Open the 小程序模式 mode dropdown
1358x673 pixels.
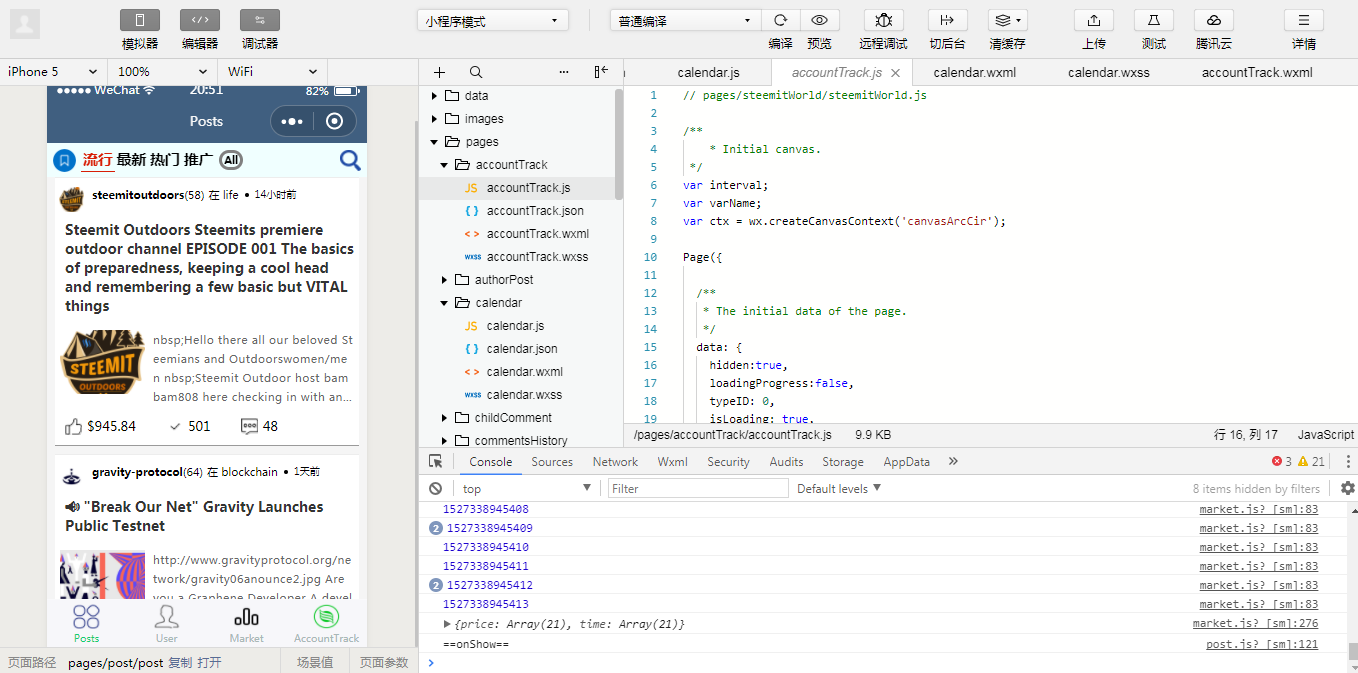493,21
